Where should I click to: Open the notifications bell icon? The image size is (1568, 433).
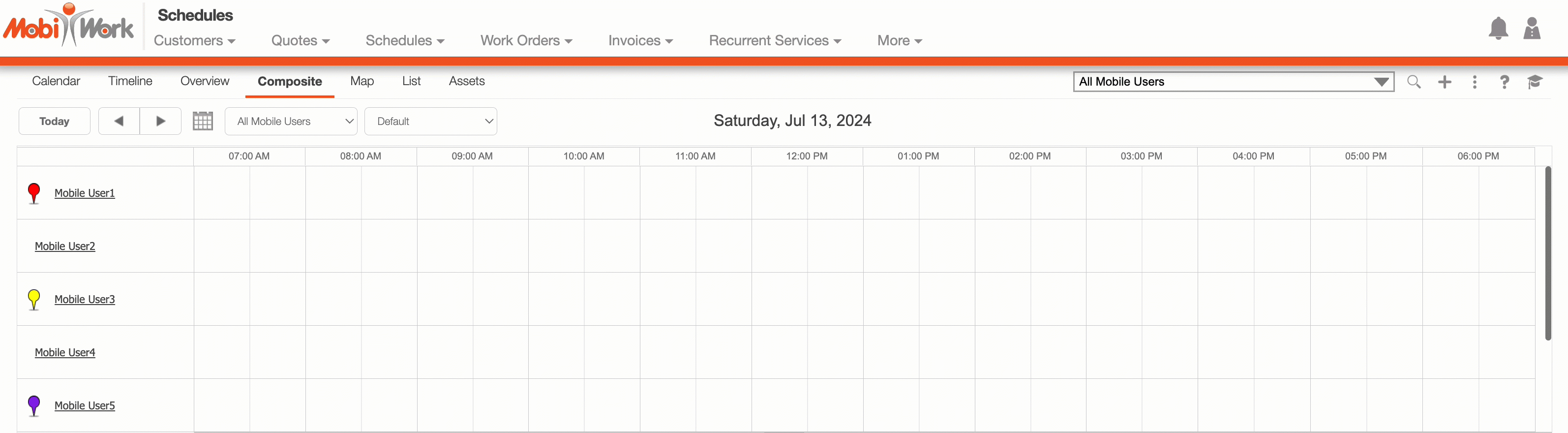[1497, 29]
